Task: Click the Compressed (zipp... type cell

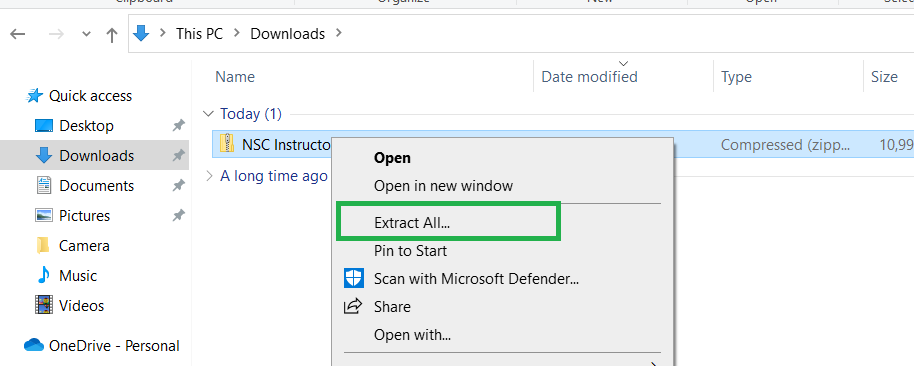Action: [x=785, y=145]
